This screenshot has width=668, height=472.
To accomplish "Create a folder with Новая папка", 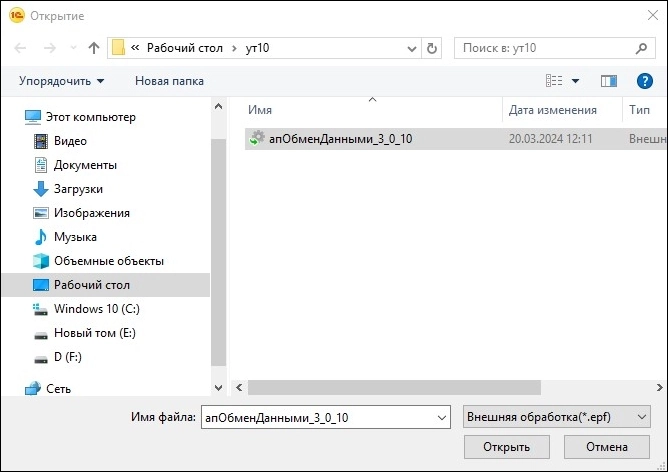I will (169, 81).
